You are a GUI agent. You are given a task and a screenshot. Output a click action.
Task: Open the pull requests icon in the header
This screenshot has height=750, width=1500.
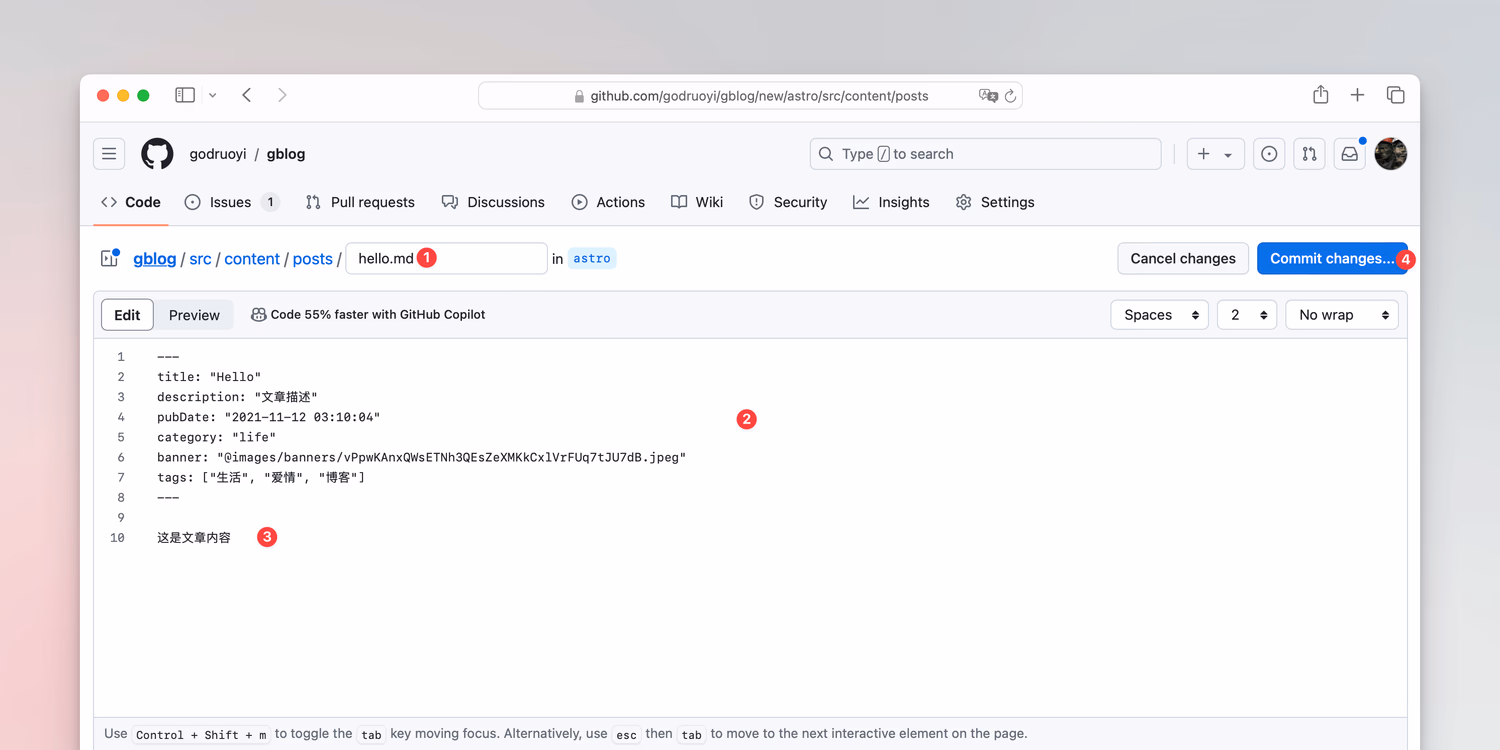click(1309, 154)
